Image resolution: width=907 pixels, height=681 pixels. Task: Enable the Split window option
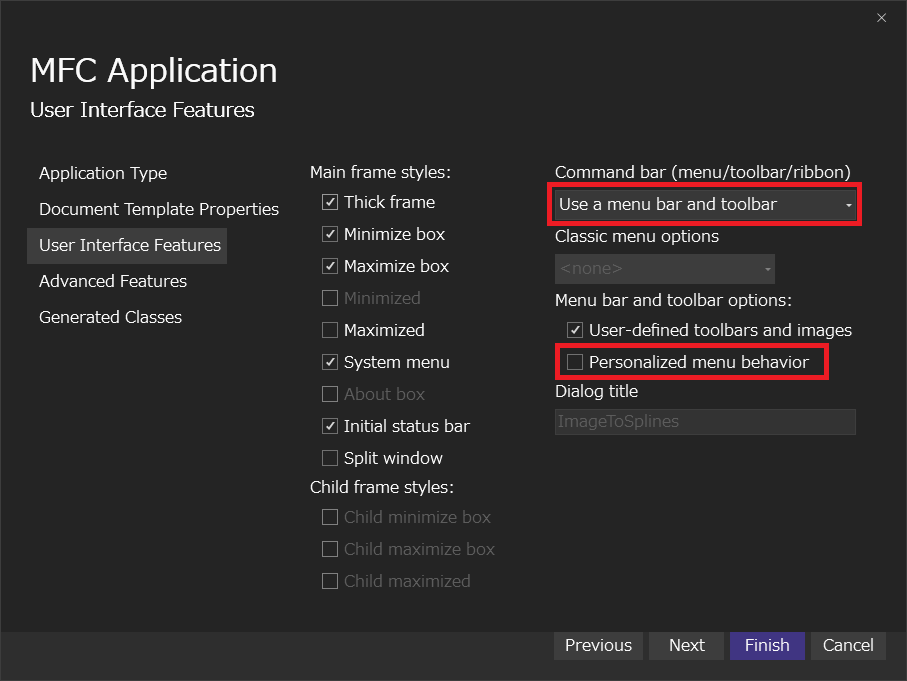[x=330, y=458]
